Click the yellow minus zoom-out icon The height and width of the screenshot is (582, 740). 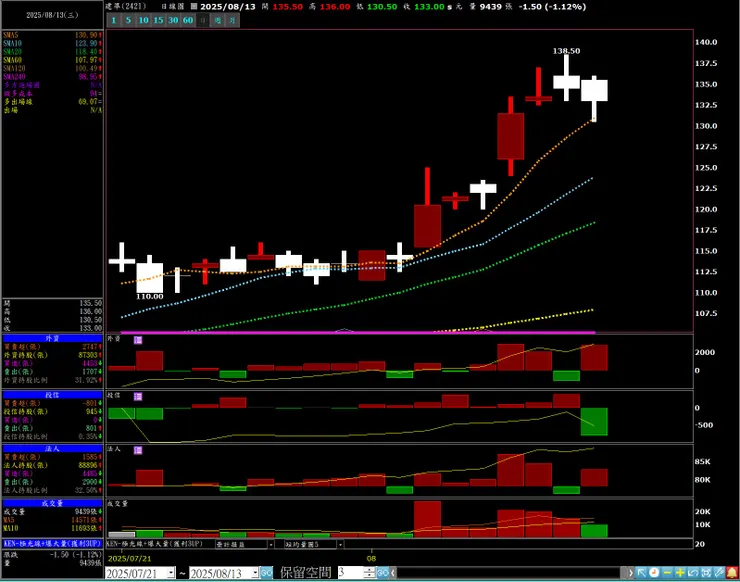pyautogui.click(x=667, y=573)
